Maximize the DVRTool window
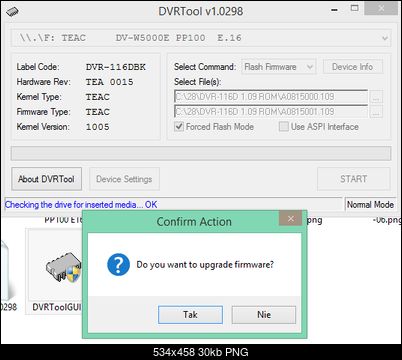This screenshot has width=402, height=360. pos(355,8)
